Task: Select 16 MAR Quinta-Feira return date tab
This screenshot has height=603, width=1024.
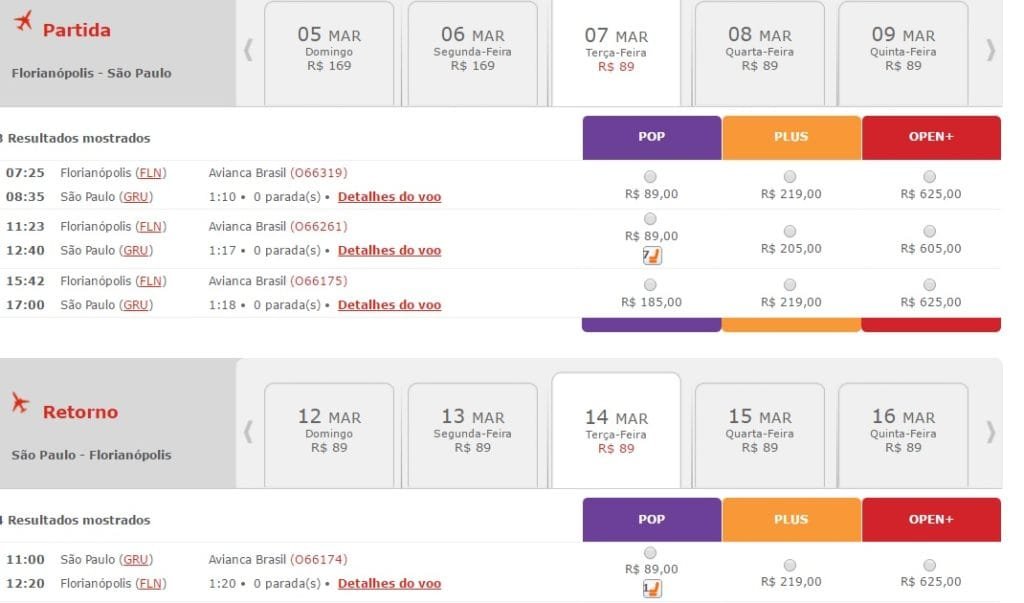Action: [903, 432]
